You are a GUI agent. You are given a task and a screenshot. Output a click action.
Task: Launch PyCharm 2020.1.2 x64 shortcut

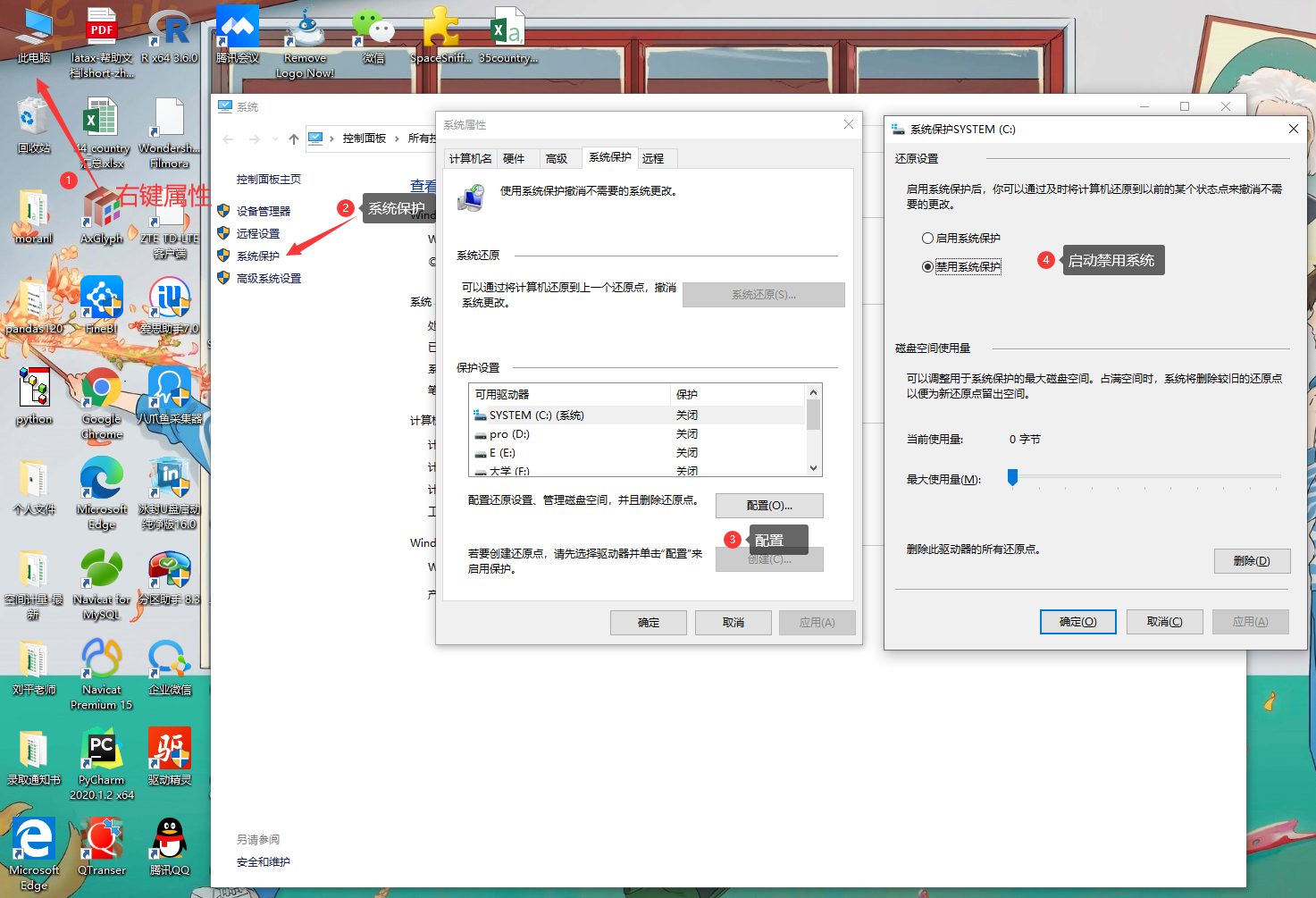(x=102, y=763)
